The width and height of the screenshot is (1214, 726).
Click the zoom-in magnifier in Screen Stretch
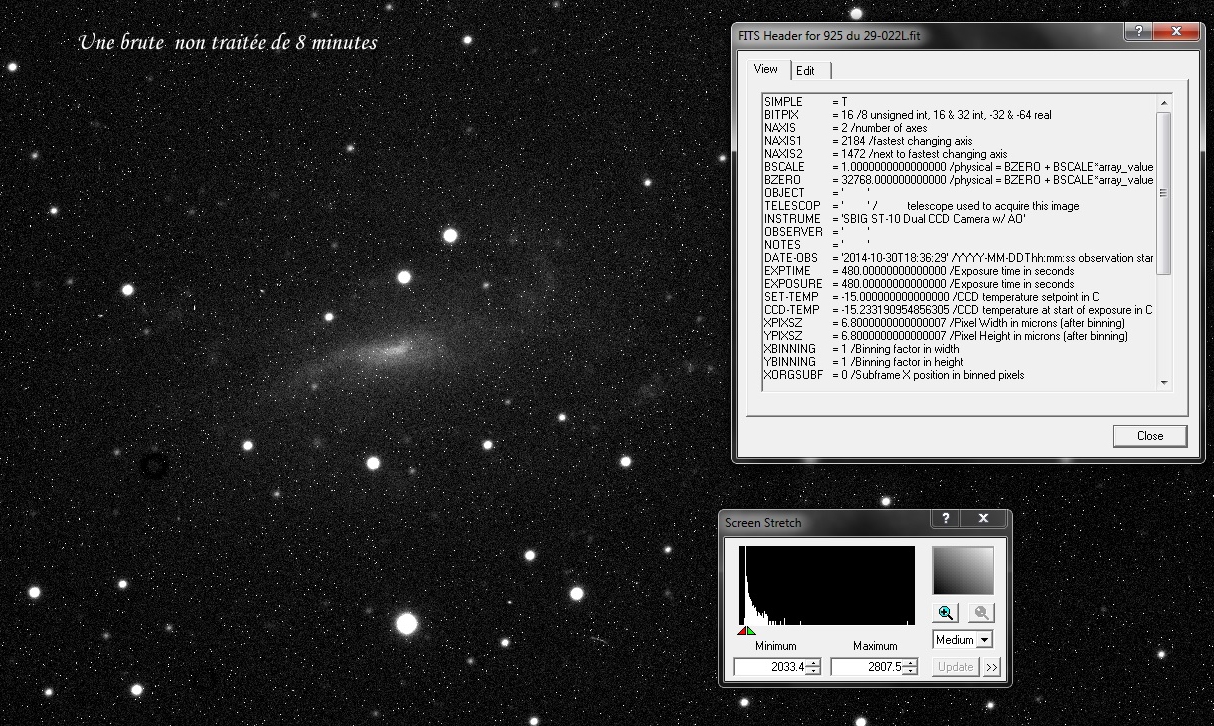point(946,613)
